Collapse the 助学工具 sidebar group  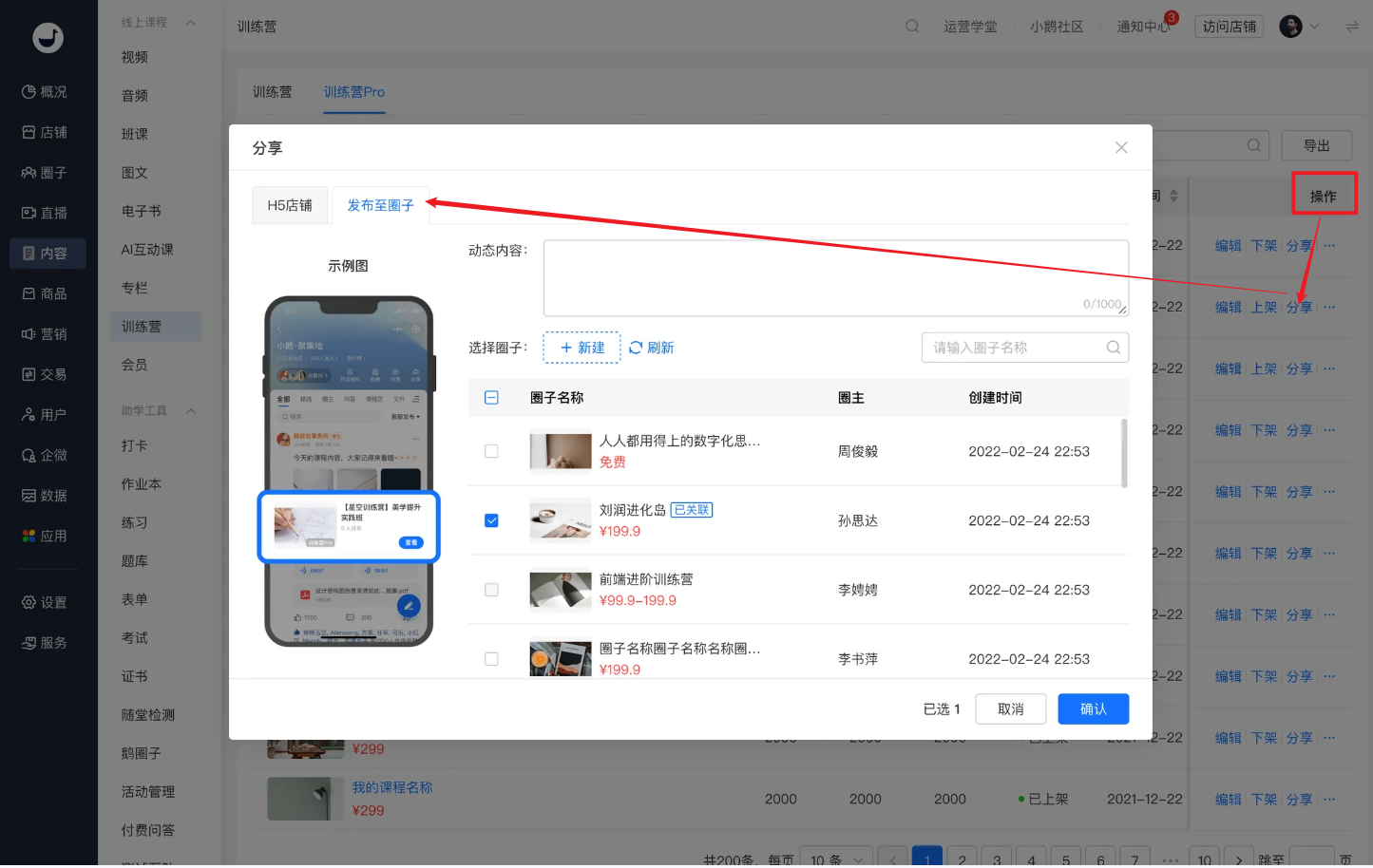(190, 411)
